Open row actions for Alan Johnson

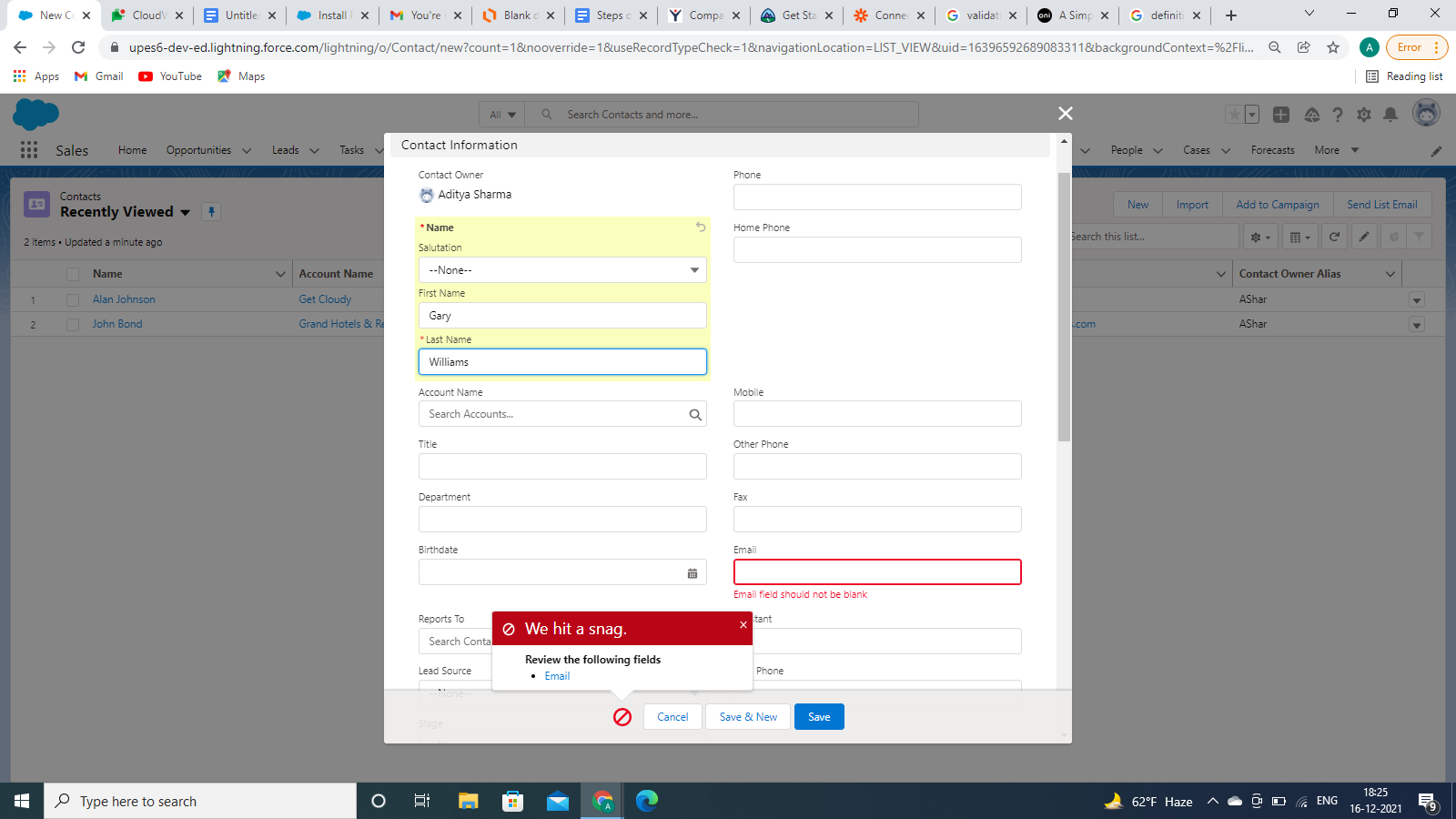(1416, 300)
